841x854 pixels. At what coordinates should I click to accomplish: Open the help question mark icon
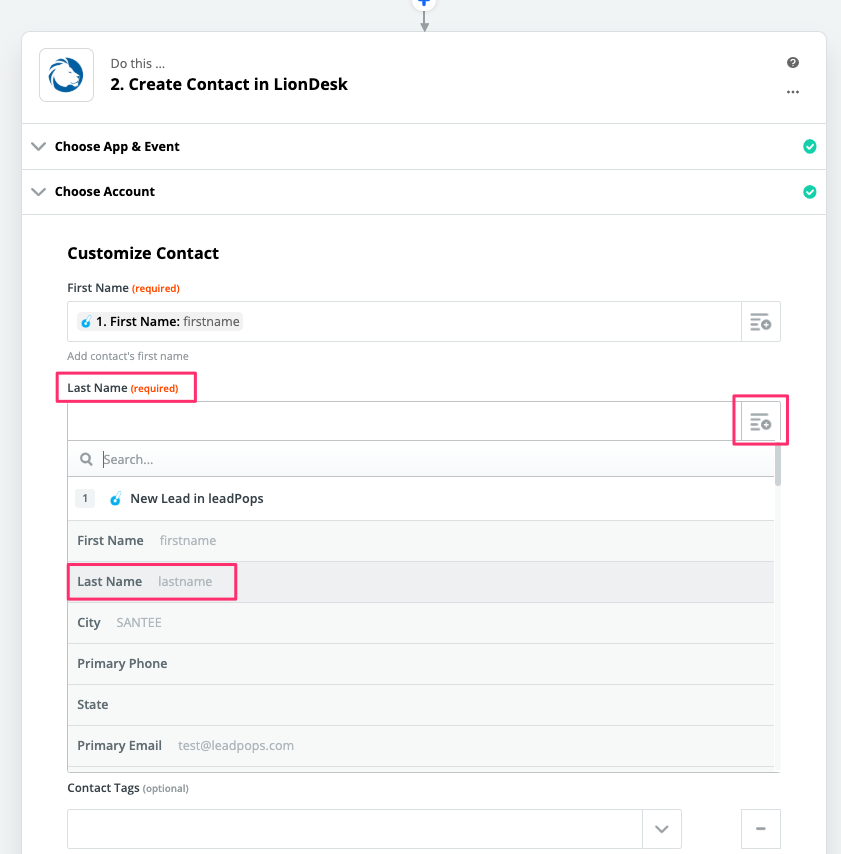tap(793, 63)
